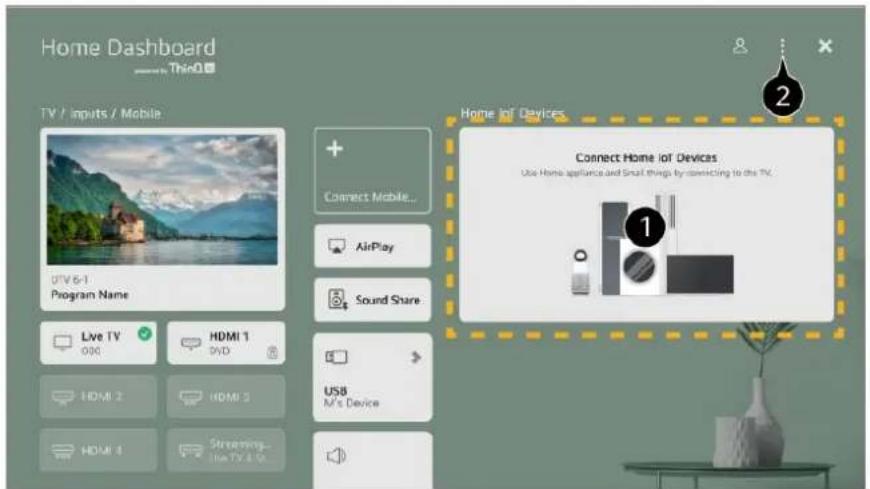Expand the USB device arrow
870x489 pixels.
(416, 357)
